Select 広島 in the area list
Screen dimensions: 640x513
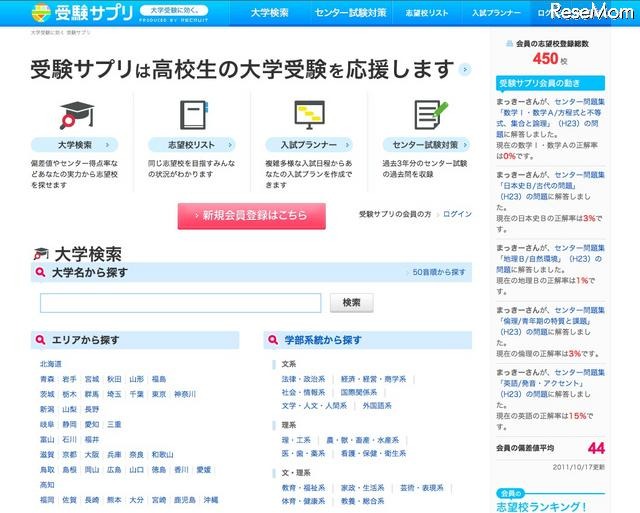pos(114,470)
